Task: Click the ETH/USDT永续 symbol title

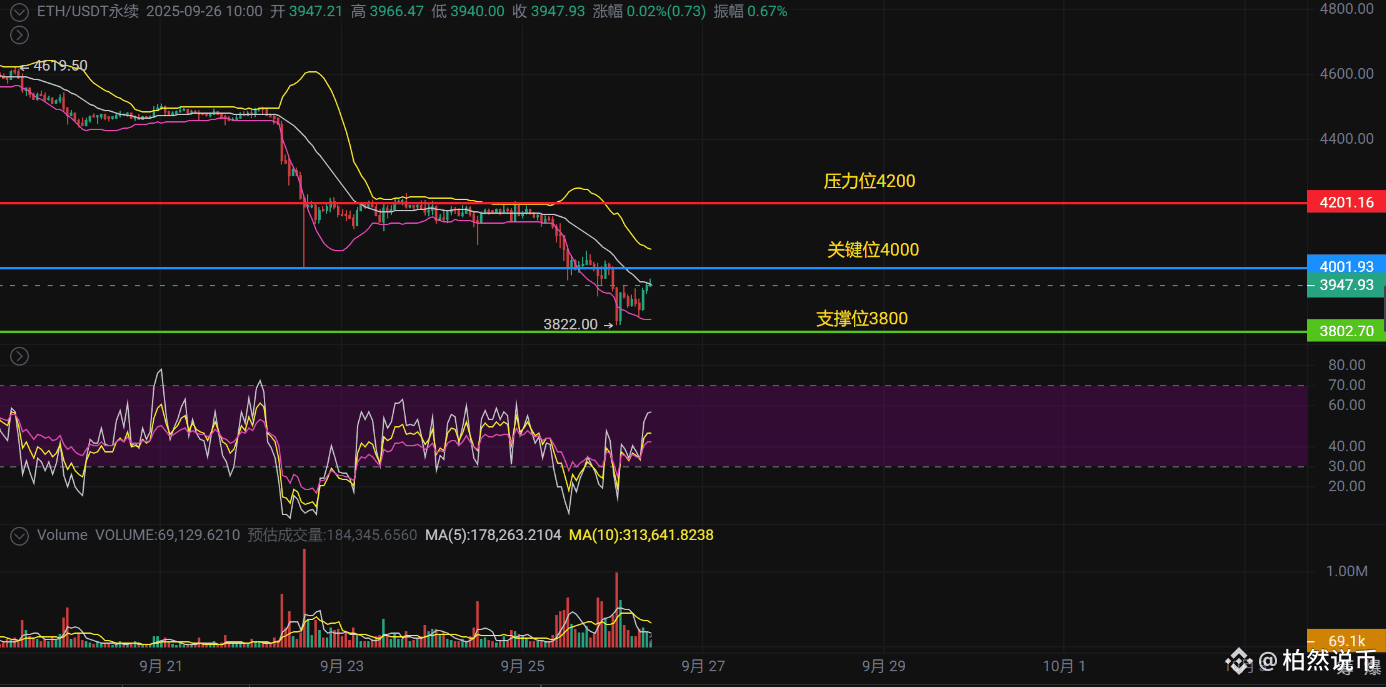Action: [88, 11]
